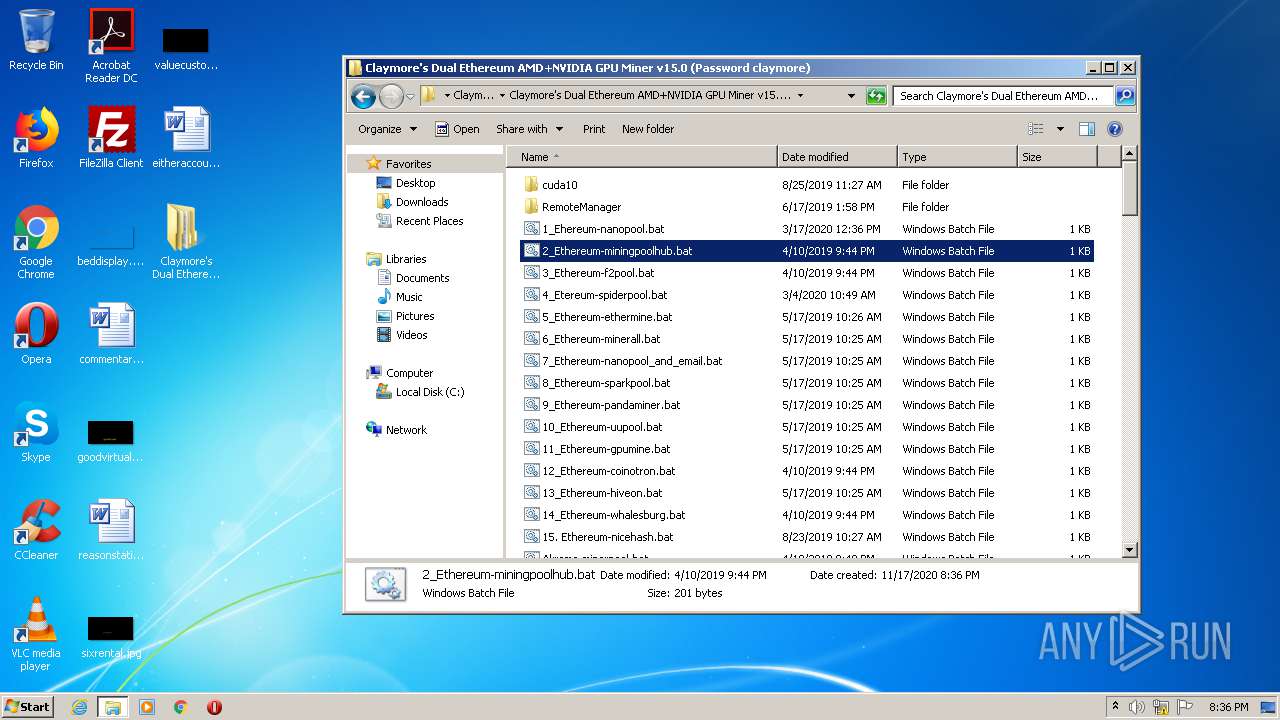
Task: Select Recent Places in navigation pane
Action: pos(429,221)
